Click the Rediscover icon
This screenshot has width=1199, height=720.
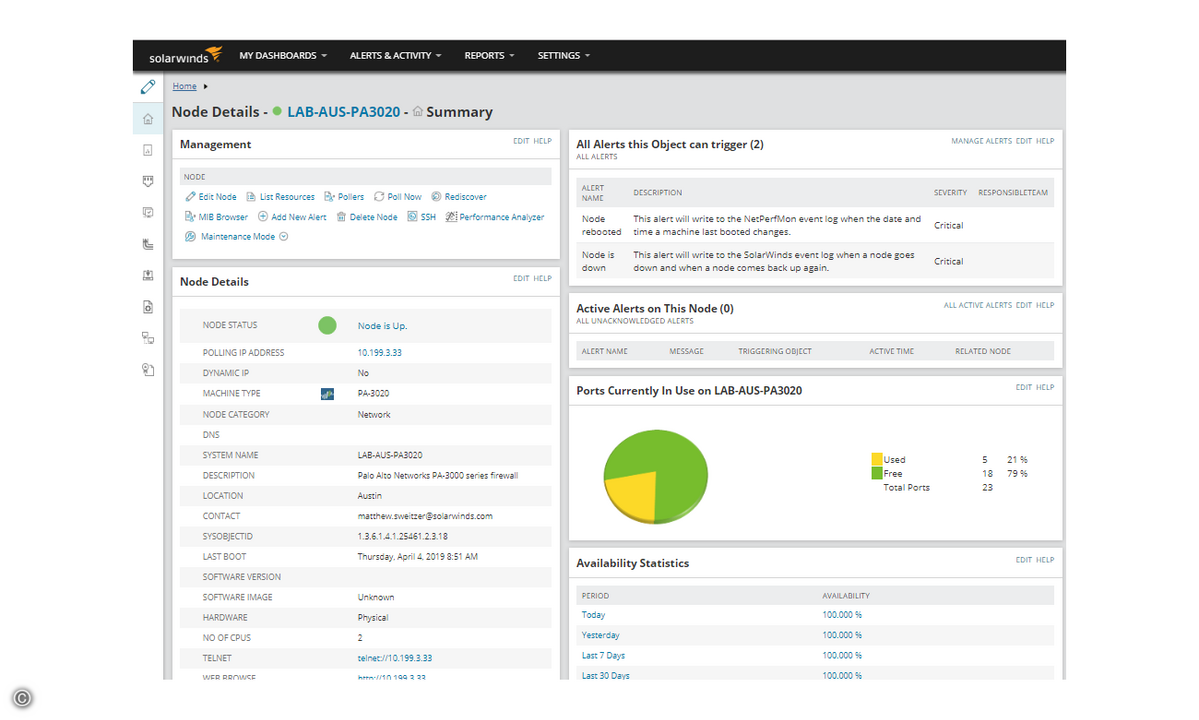pos(436,196)
